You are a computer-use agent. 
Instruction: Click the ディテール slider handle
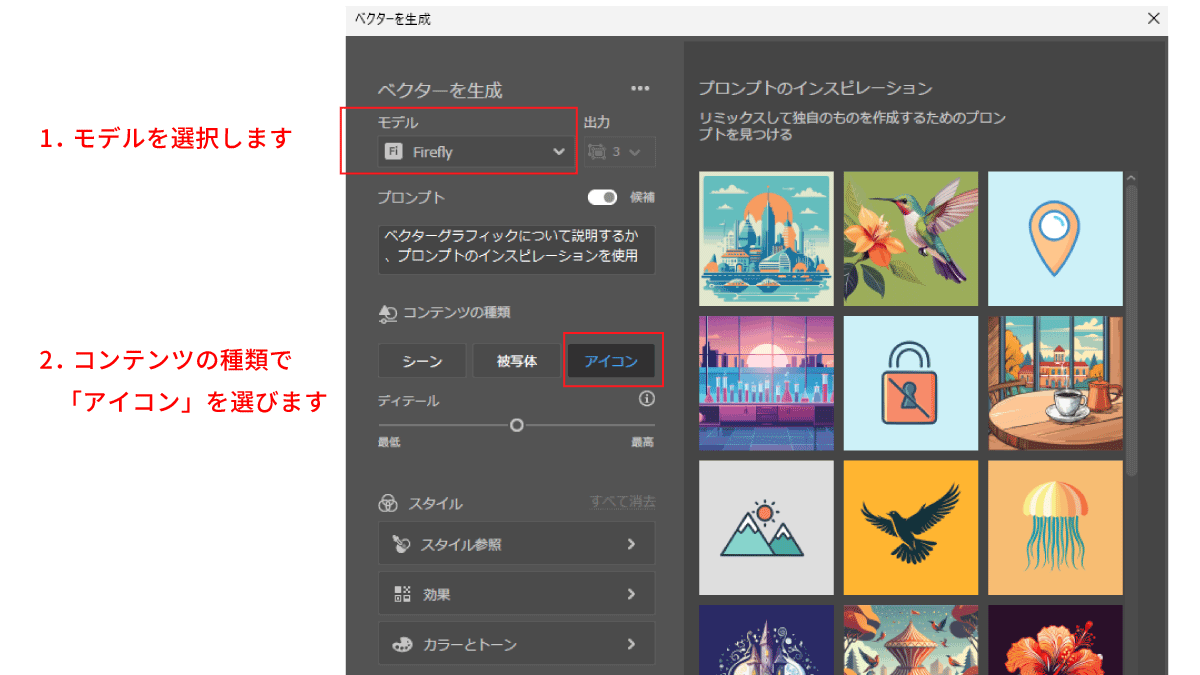click(x=517, y=425)
